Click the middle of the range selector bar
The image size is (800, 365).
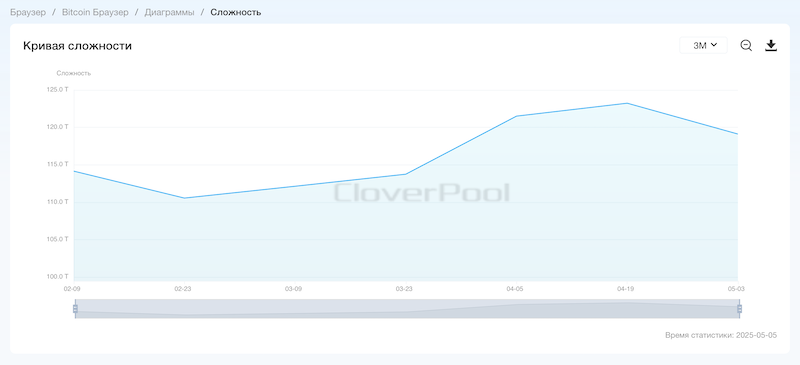[x=407, y=309]
